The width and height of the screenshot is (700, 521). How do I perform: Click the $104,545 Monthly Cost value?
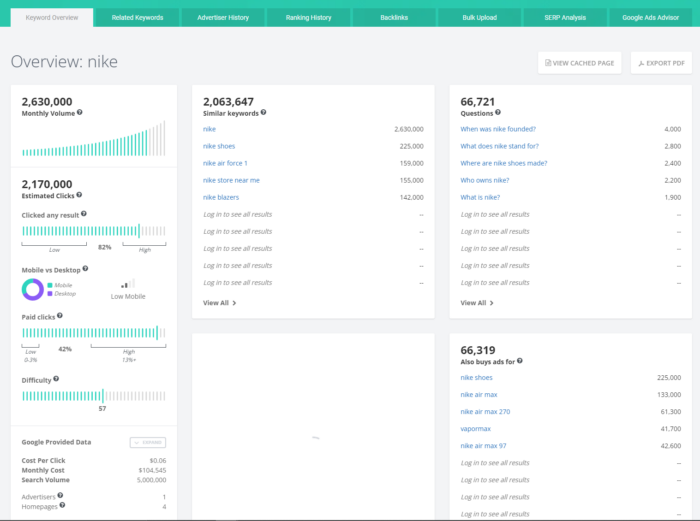pos(152,470)
